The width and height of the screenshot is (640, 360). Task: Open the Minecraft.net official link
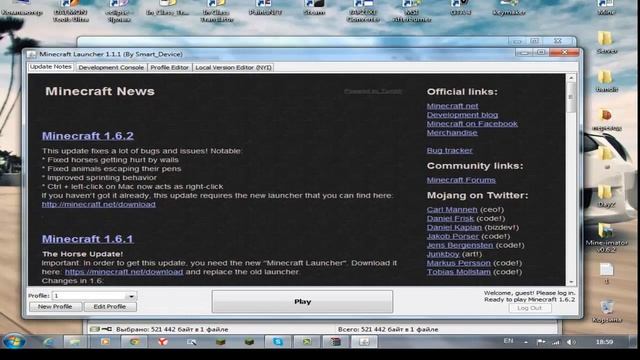[x=452, y=106]
